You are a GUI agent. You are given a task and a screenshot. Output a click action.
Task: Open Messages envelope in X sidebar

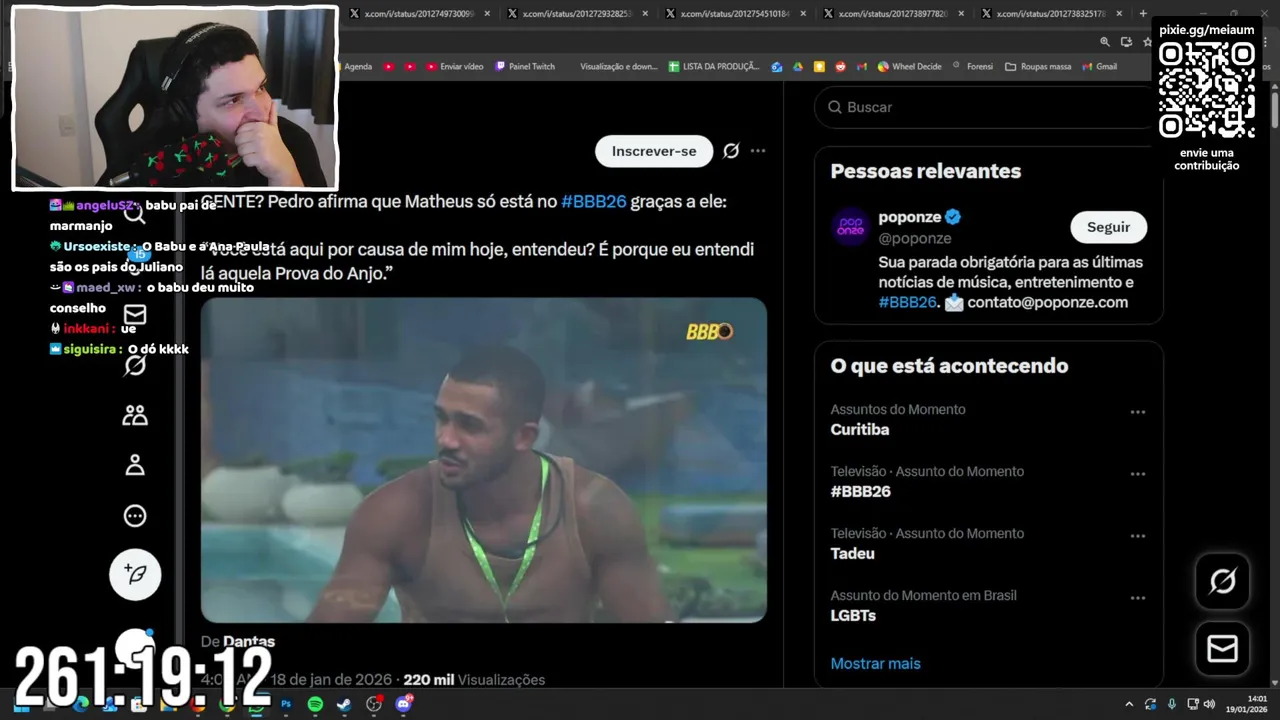(x=135, y=315)
